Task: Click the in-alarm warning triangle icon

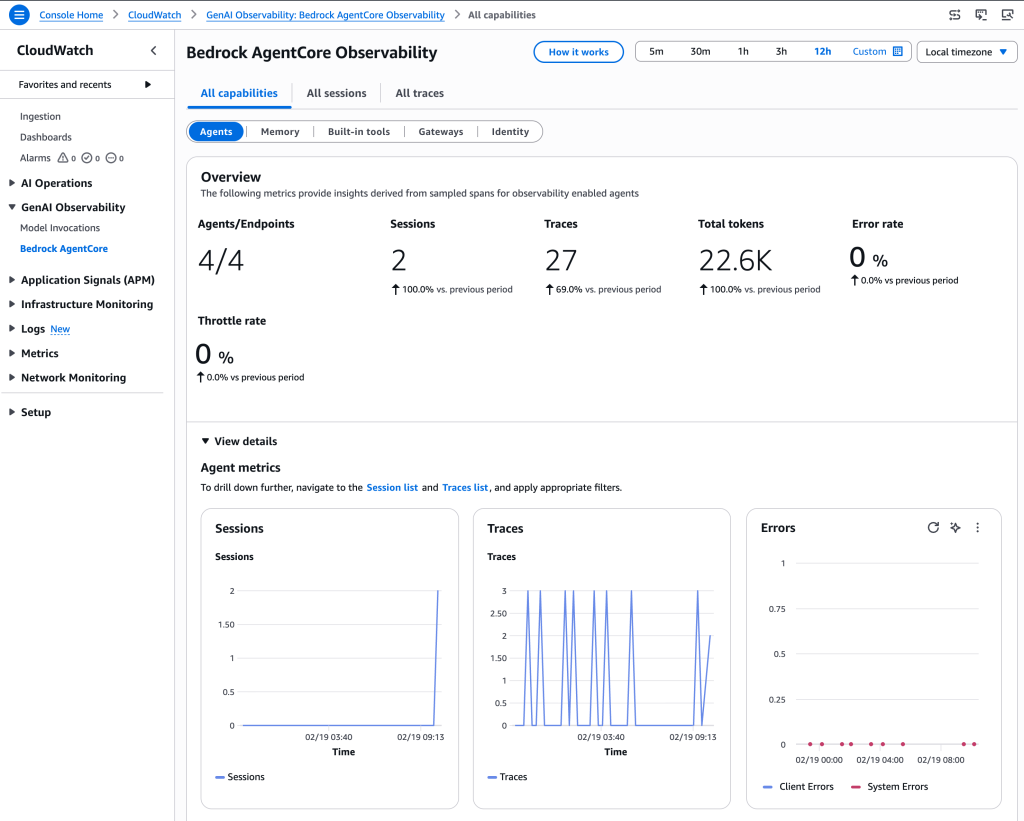Action: pos(63,158)
